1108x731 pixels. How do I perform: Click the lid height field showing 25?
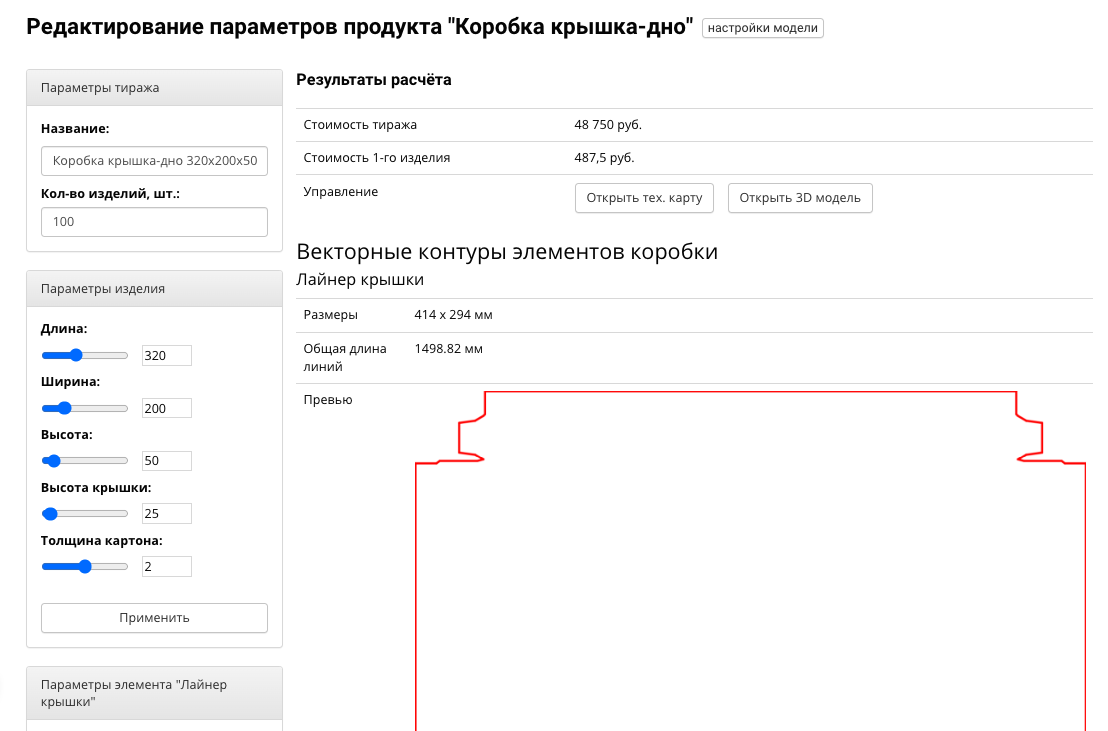click(x=166, y=513)
